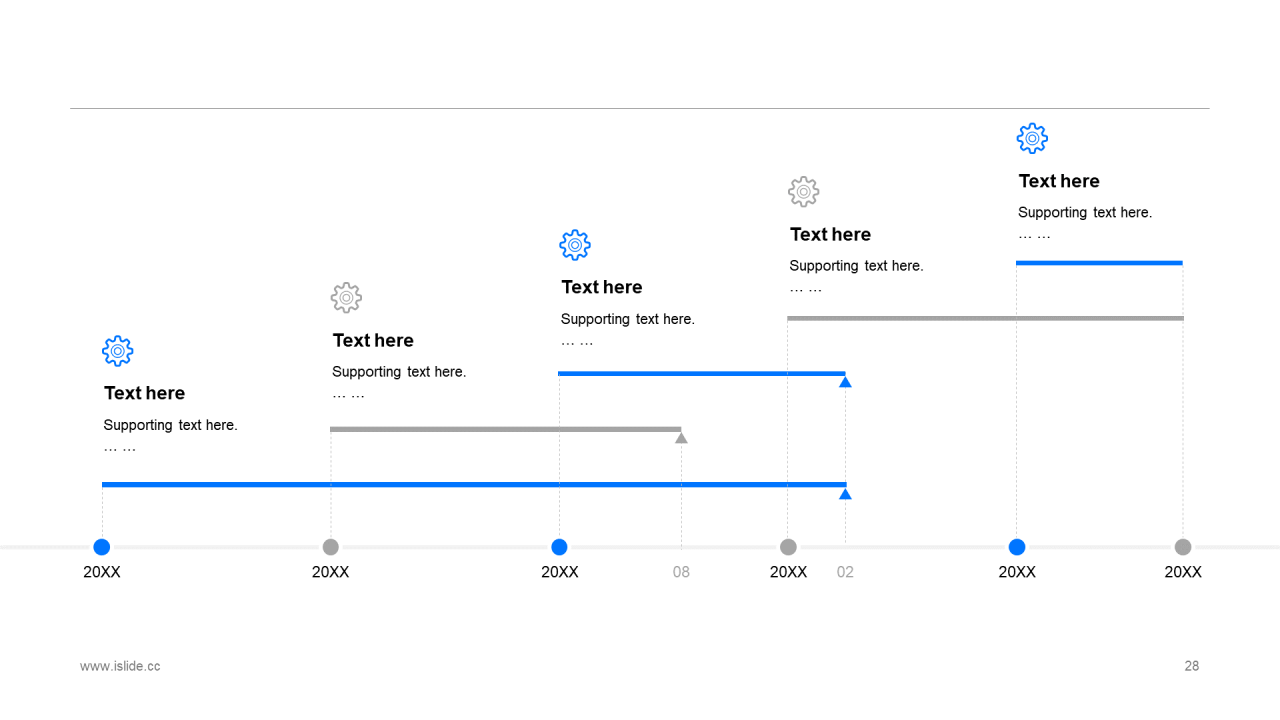Select the gray bar ending at the gray triangle

505,429
